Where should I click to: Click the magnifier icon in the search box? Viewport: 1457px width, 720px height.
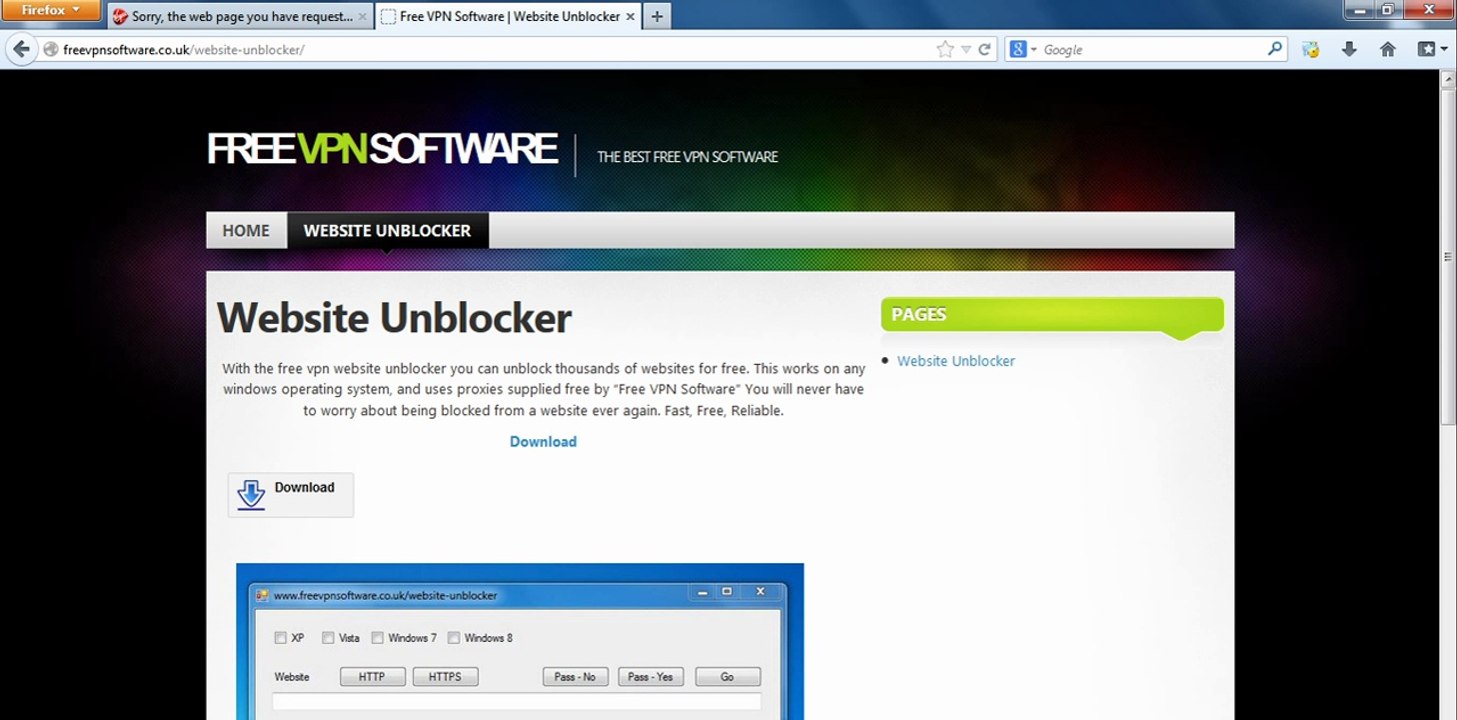click(1275, 48)
